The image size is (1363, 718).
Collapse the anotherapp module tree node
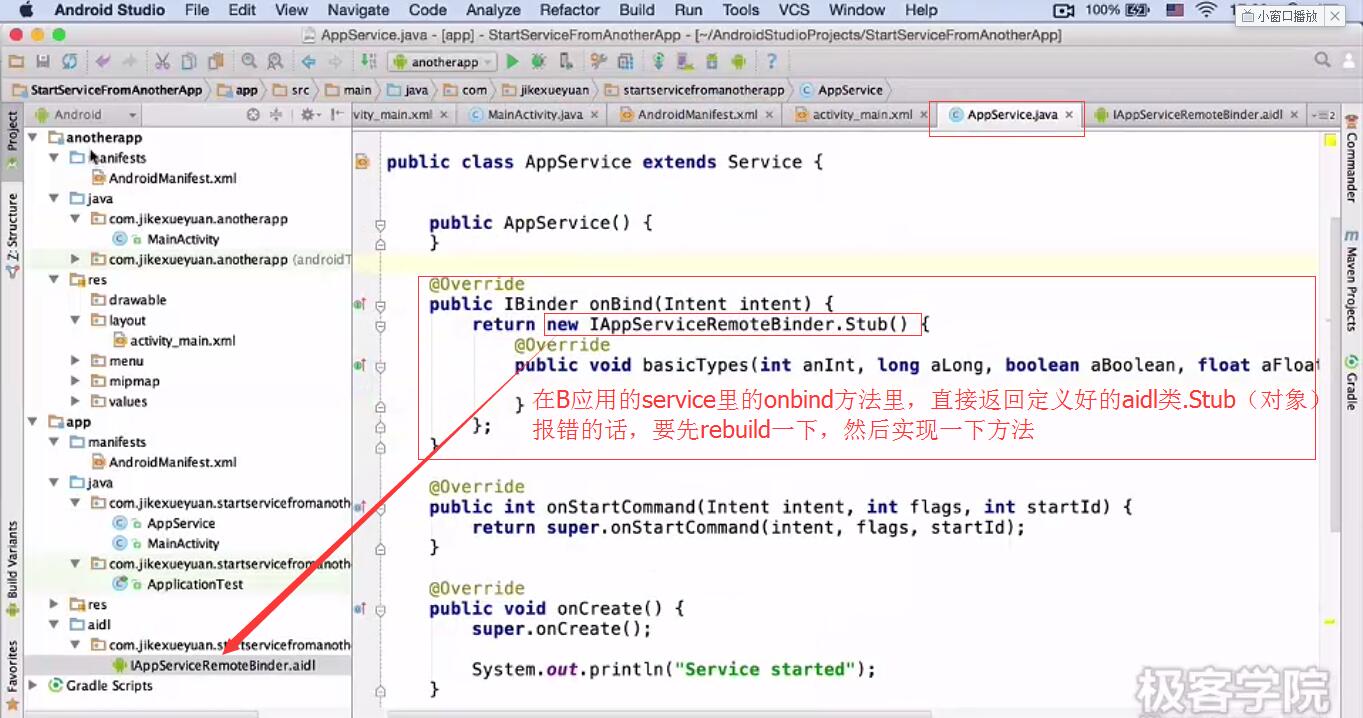click(x=34, y=138)
